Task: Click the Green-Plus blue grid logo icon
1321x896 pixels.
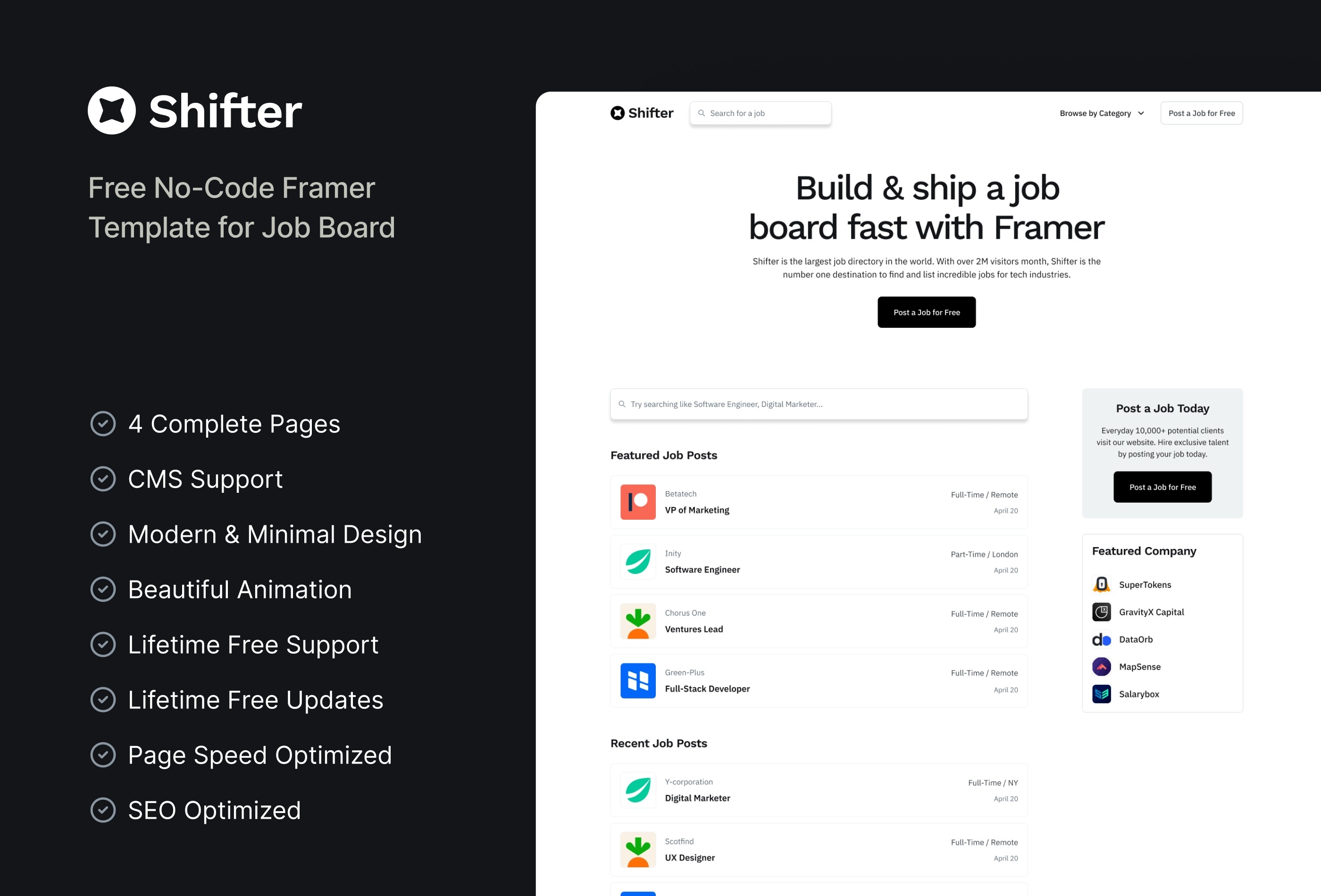Action: tap(637, 681)
